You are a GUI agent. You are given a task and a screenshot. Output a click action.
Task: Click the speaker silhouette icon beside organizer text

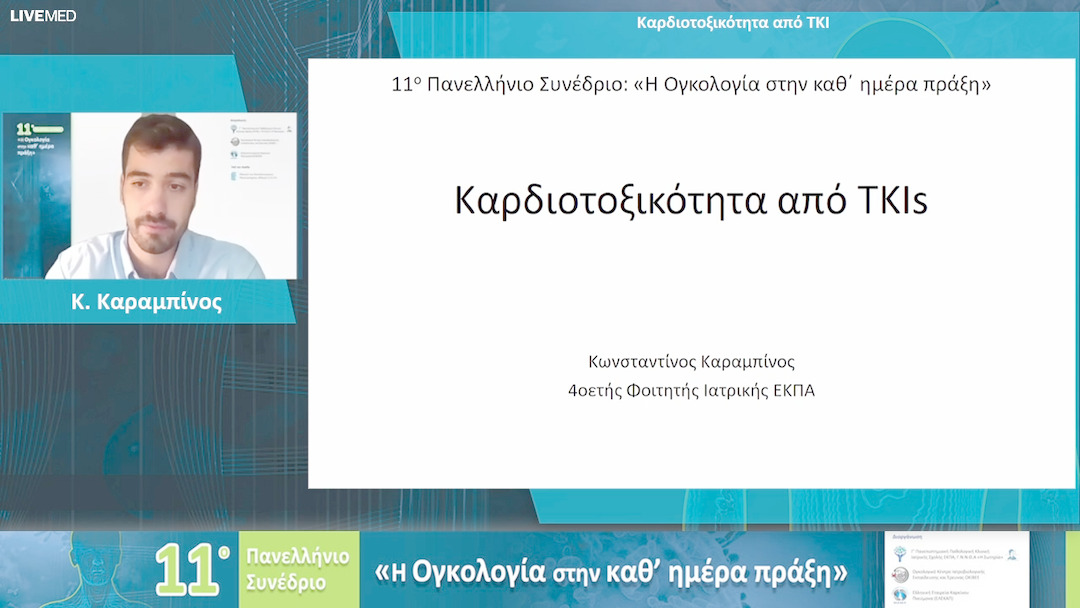1012,554
